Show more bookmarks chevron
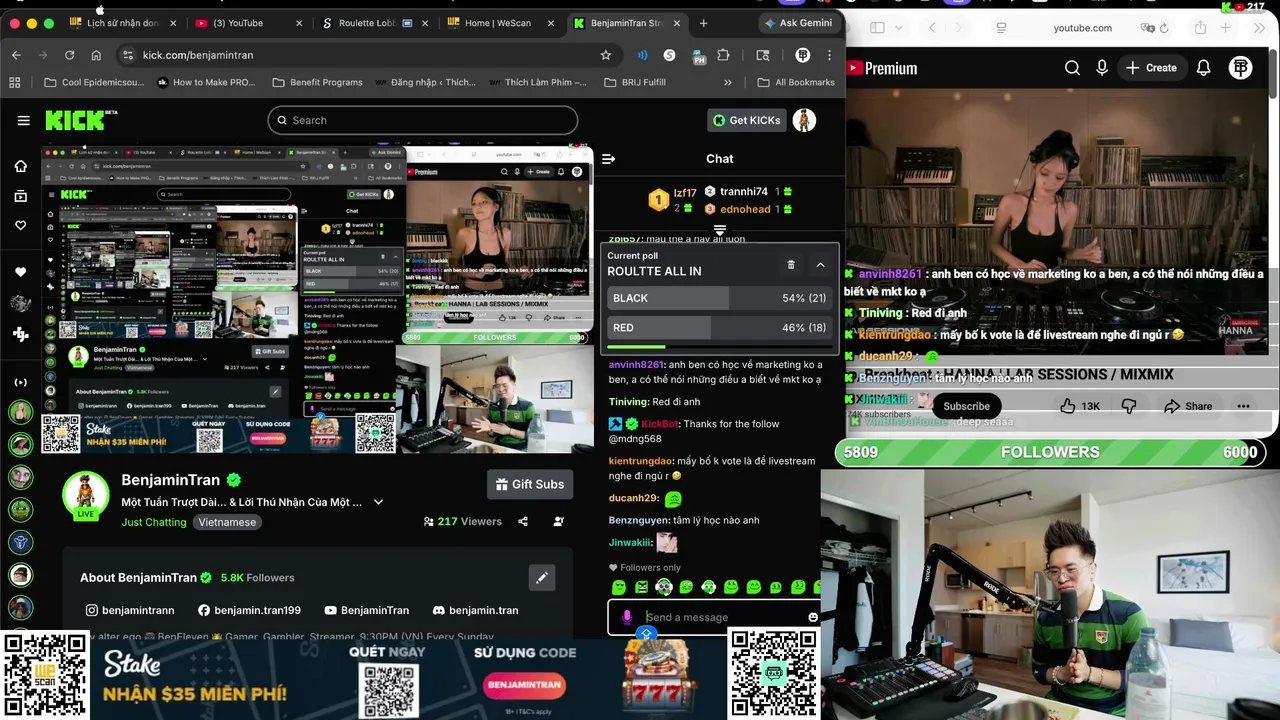 click(728, 82)
